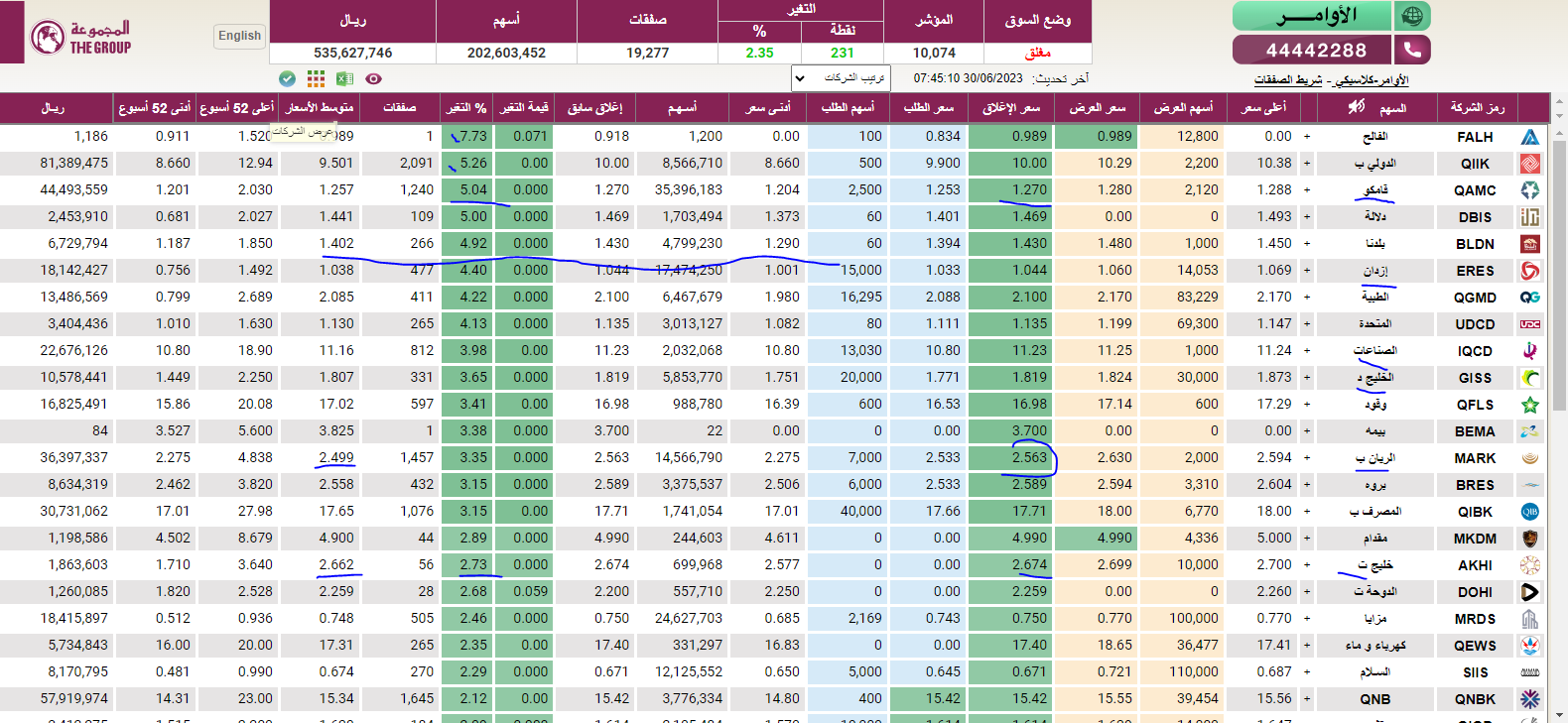Click the scrollbar down arrow at bottom right
Screen dimensions: 1568x723
coord(1559,715)
